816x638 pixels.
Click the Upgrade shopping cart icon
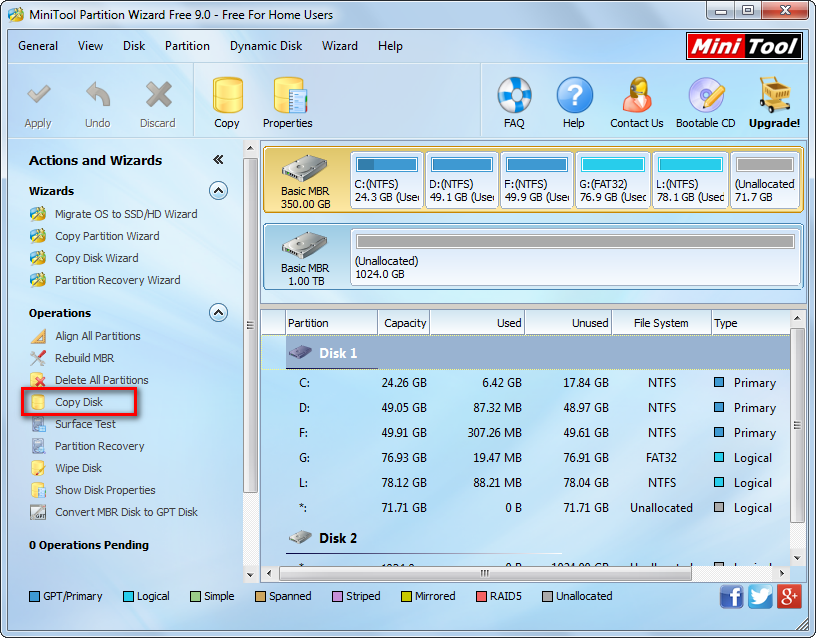(x=774, y=95)
